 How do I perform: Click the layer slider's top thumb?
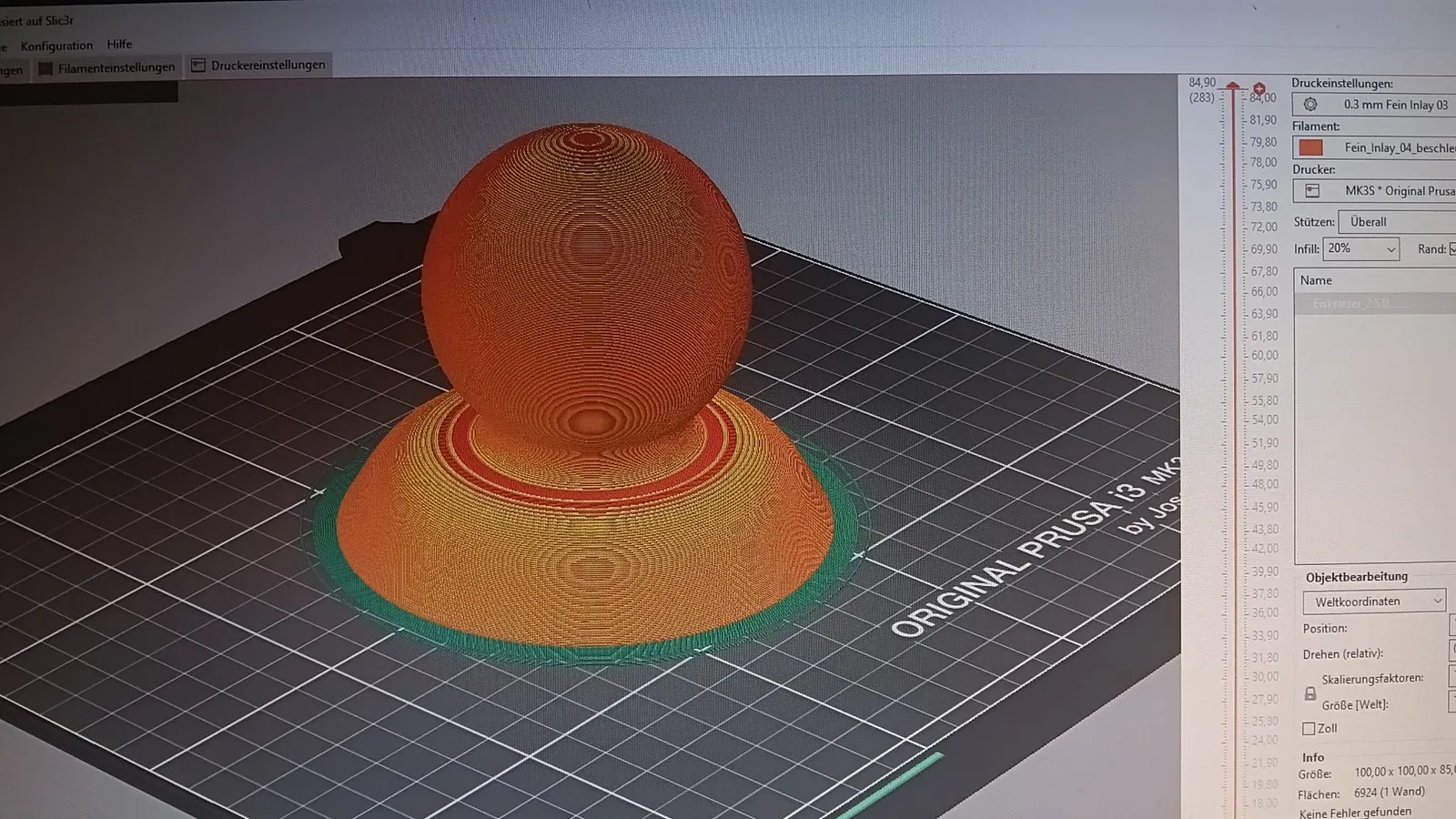point(1233,86)
